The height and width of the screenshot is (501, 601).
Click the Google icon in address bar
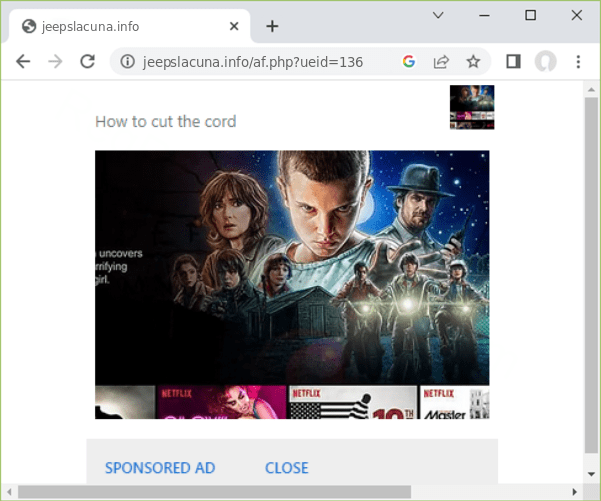pyautogui.click(x=408, y=62)
